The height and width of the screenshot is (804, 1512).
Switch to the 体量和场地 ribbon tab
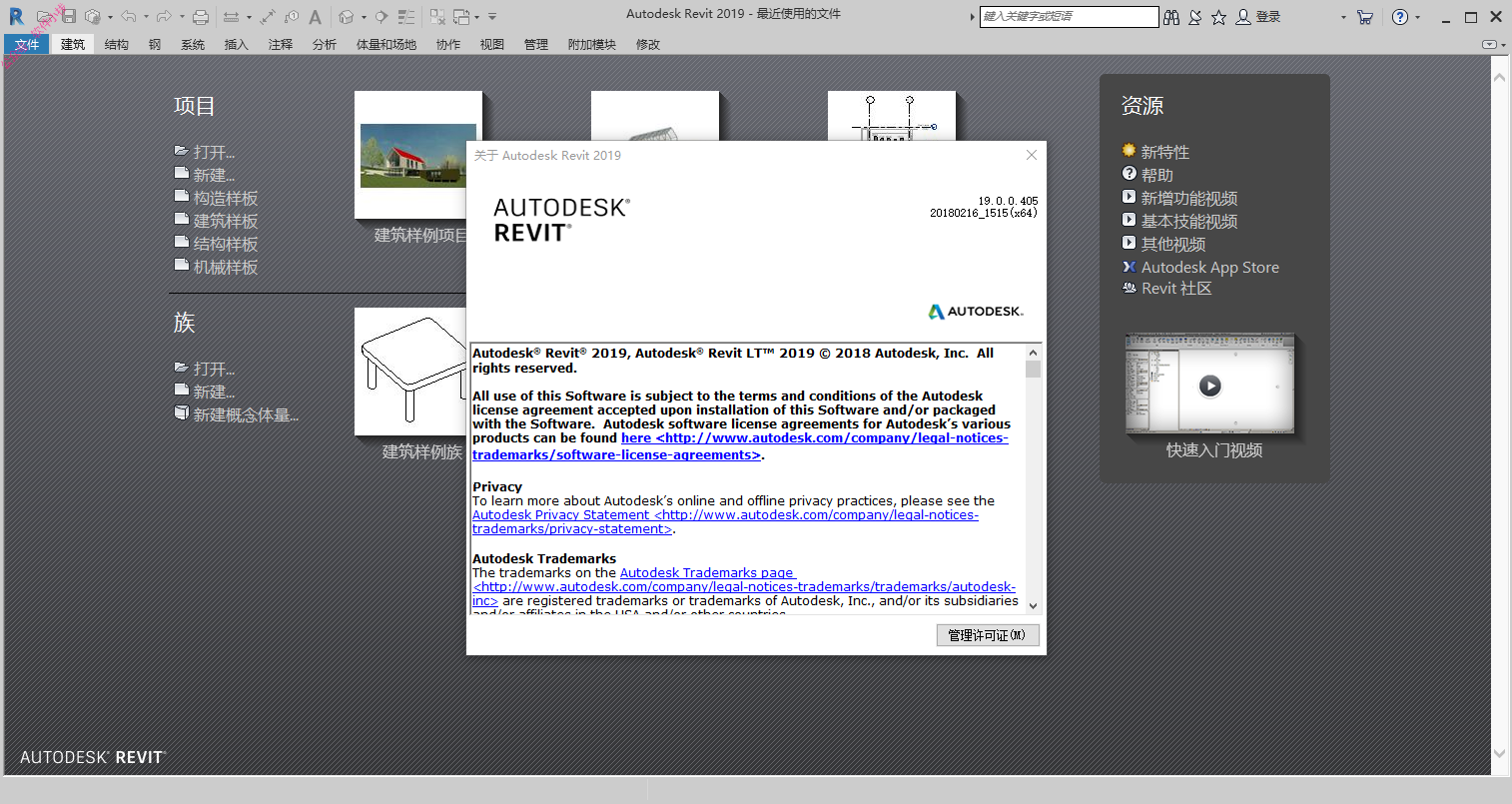(x=386, y=44)
